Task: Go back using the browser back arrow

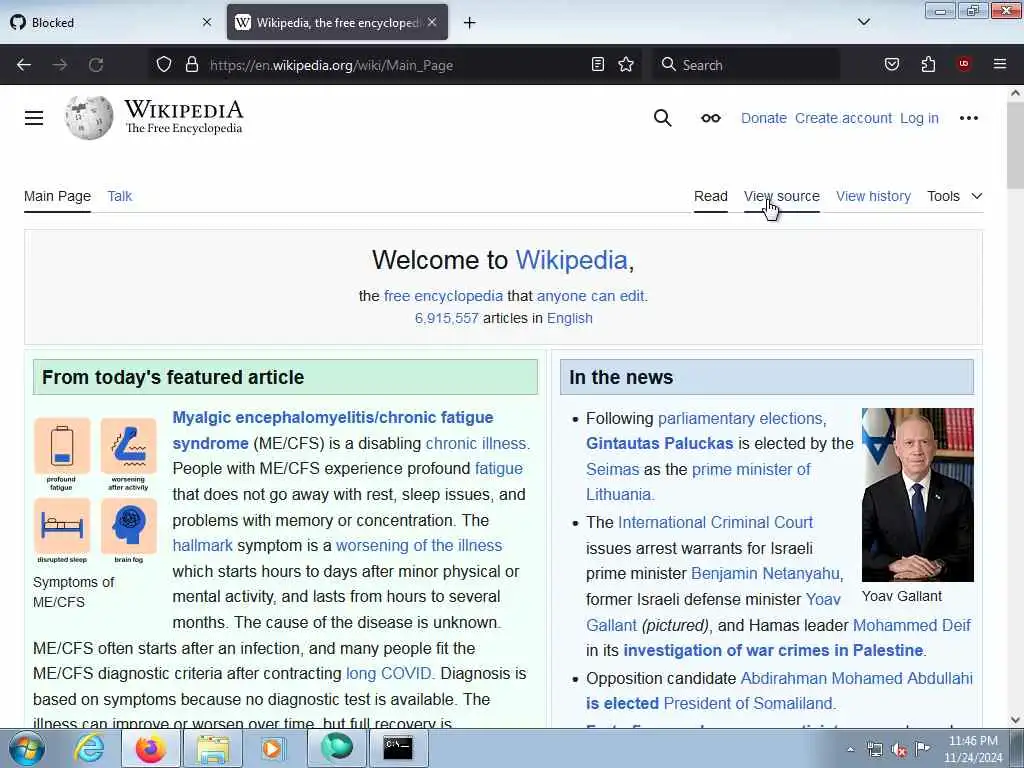Action: (x=24, y=65)
